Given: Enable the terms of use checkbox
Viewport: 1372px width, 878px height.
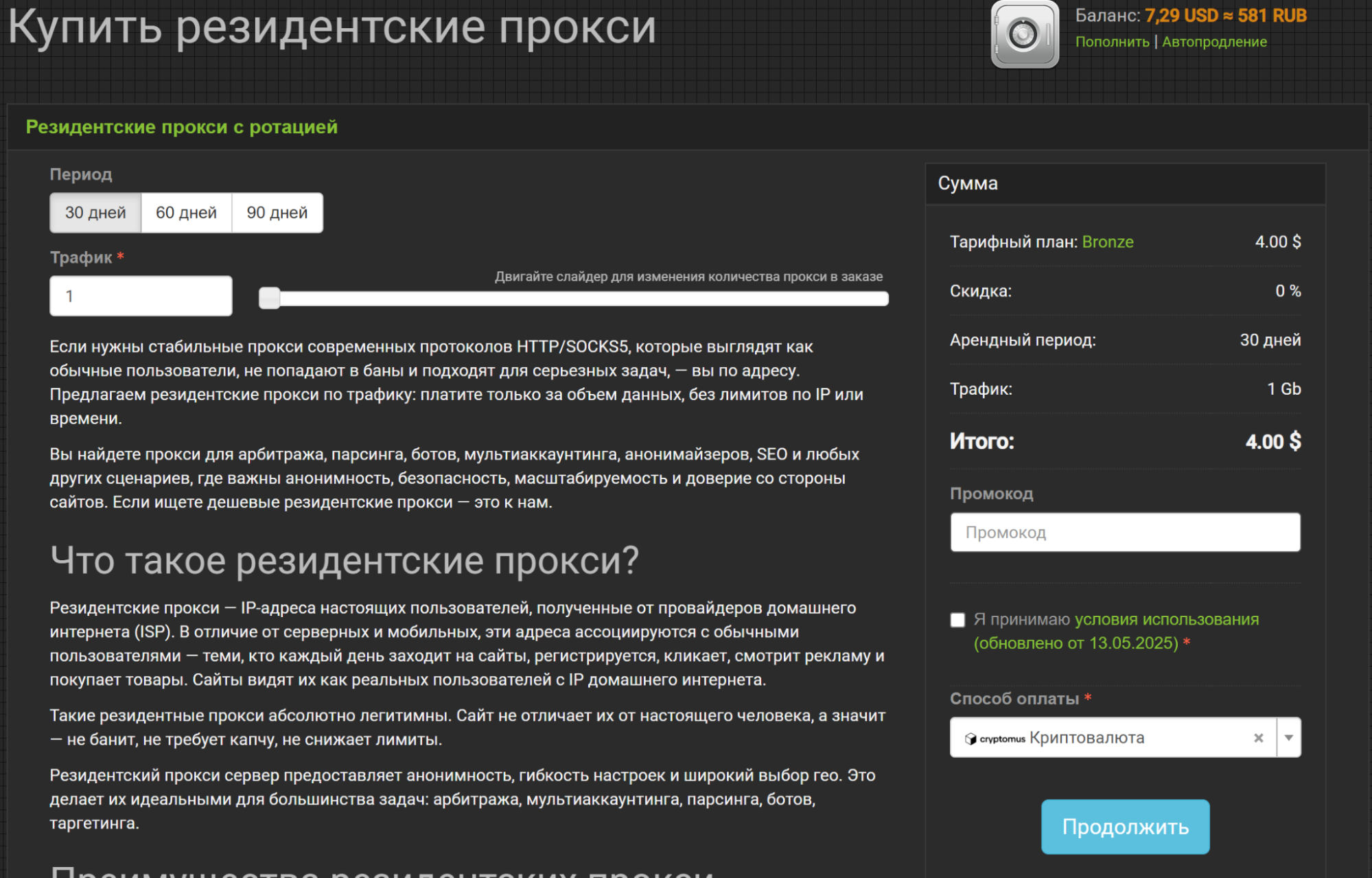Looking at the screenshot, I should coord(958,620).
